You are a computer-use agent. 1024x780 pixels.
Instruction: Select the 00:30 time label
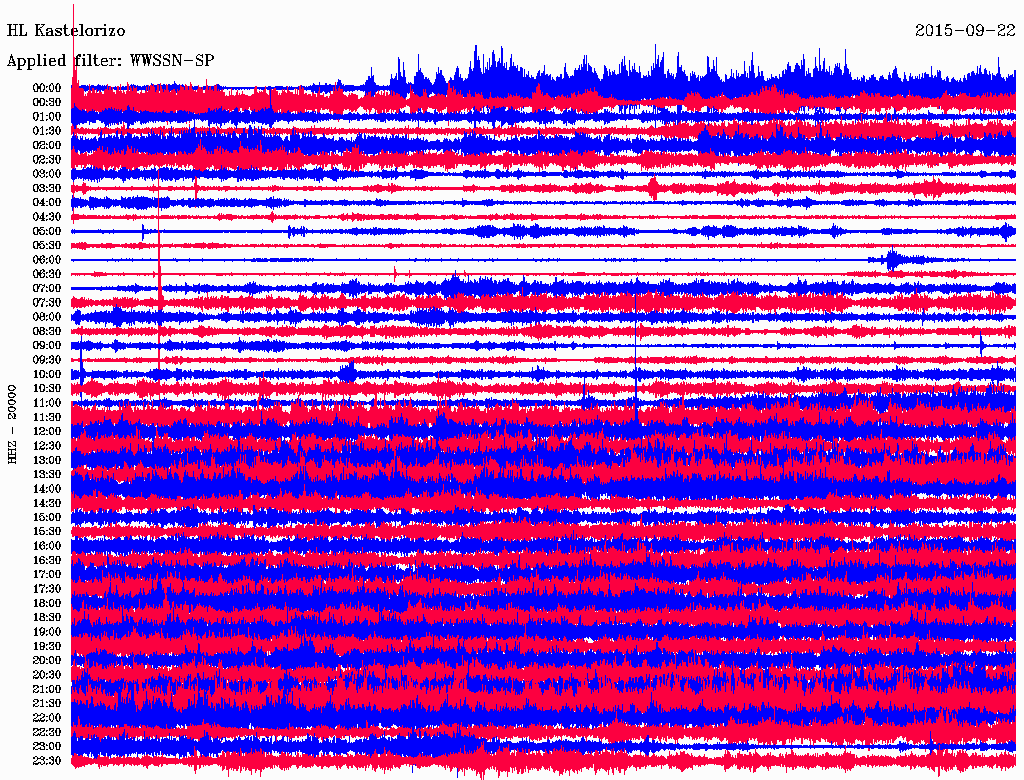[47, 102]
